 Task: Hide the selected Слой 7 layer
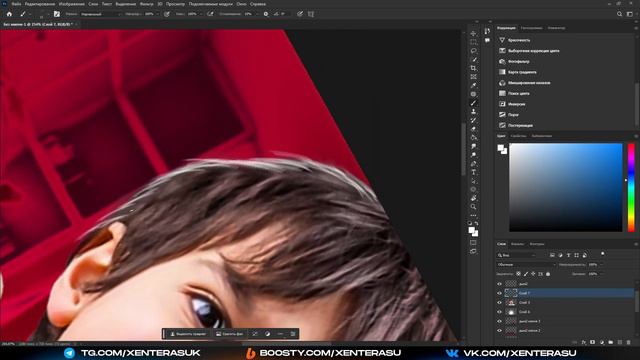pos(499,293)
